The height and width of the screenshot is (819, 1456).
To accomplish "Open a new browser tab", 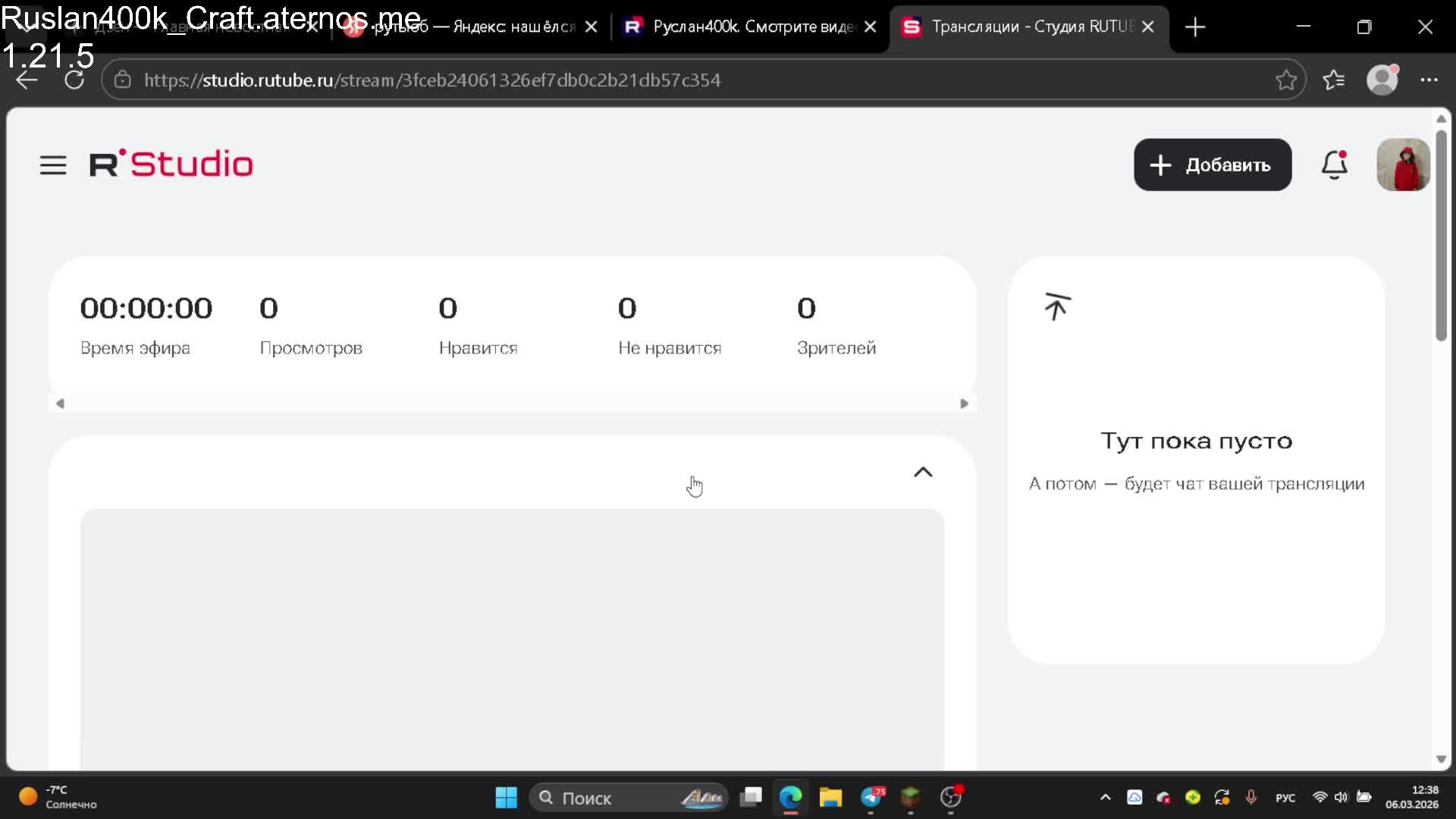I will [1195, 27].
